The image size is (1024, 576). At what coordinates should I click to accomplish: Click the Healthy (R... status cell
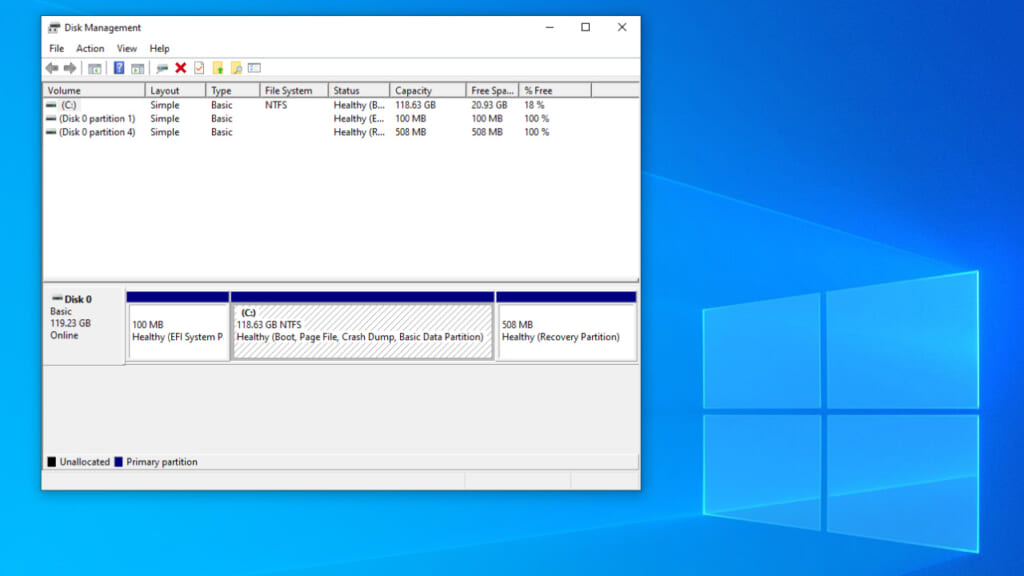359,132
